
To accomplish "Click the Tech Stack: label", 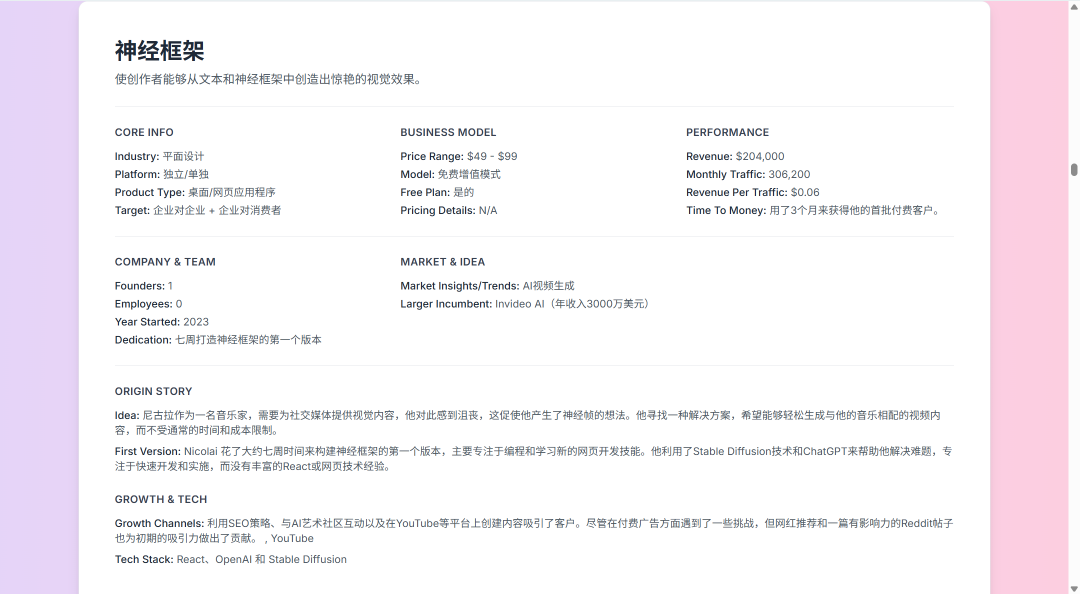I will [144, 560].
